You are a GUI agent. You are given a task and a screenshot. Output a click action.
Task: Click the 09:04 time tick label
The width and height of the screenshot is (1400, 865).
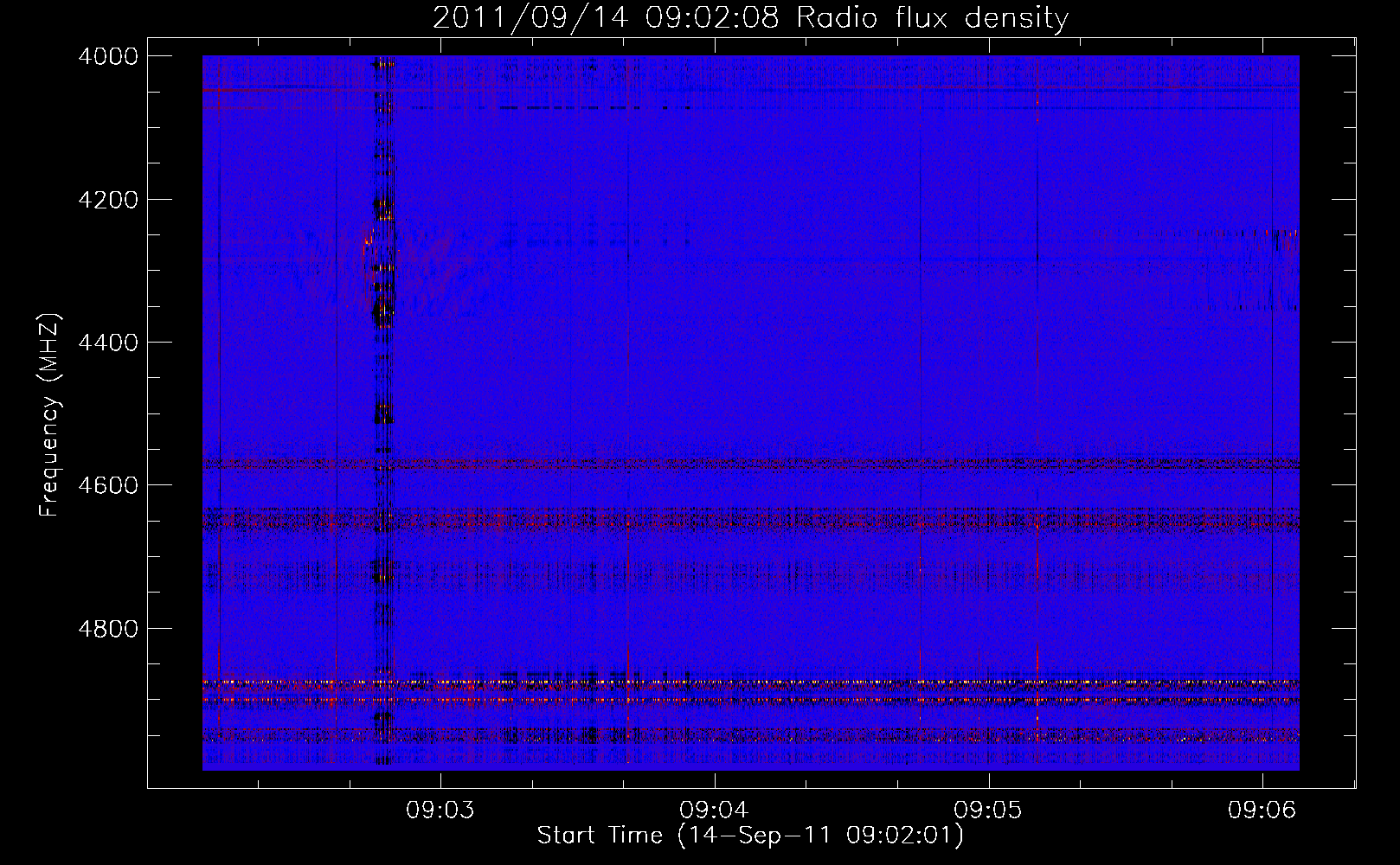(x=715, y=811)
